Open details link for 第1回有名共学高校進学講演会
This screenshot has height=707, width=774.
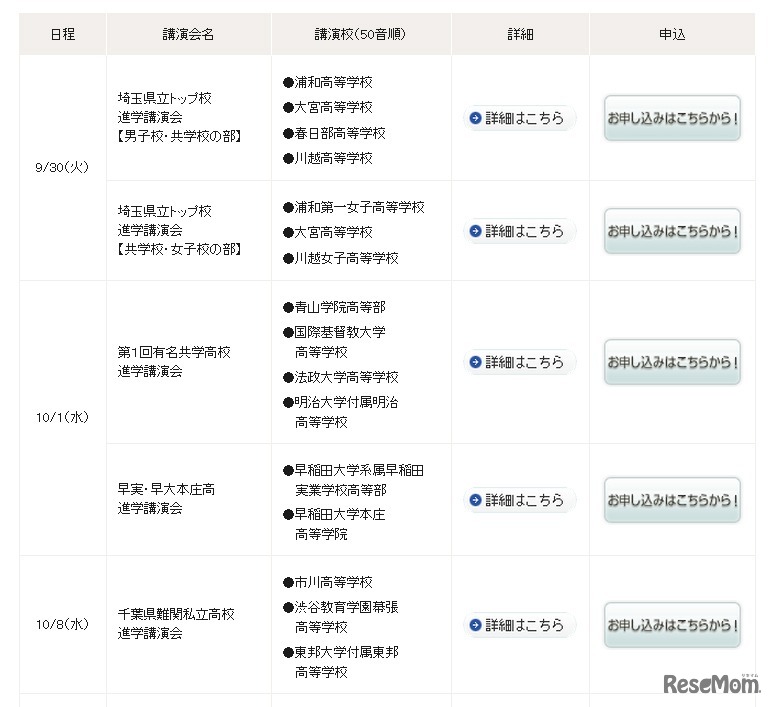click(519, 362)
